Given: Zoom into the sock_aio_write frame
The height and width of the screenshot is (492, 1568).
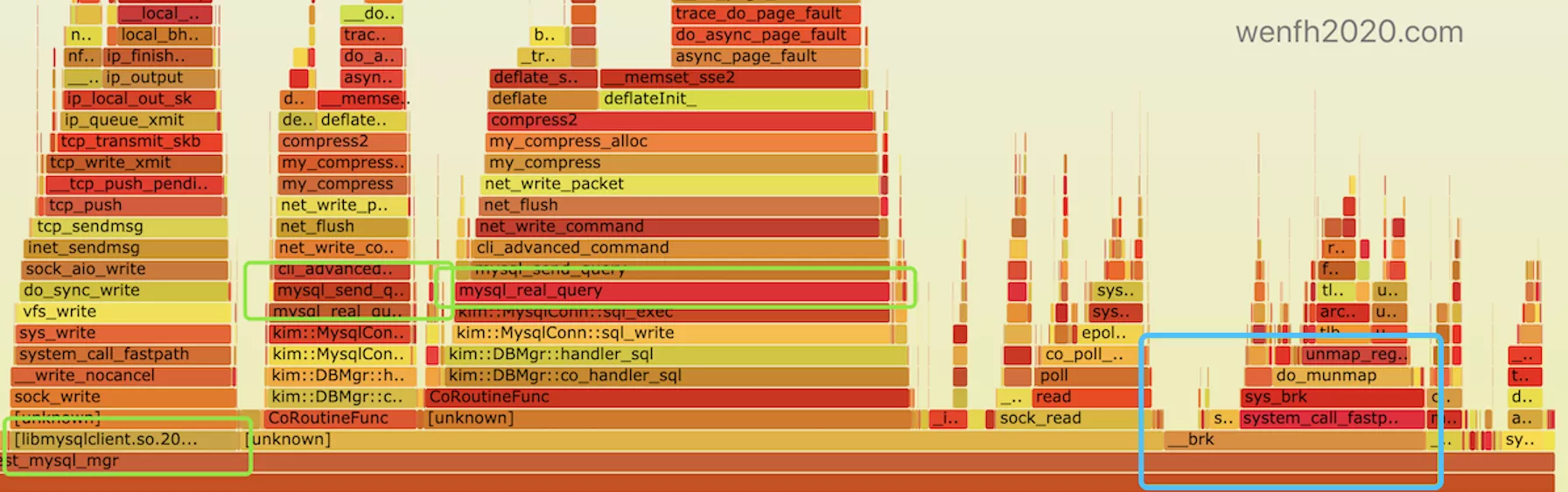Looking at the screenshot, I should tap(124, 270).
